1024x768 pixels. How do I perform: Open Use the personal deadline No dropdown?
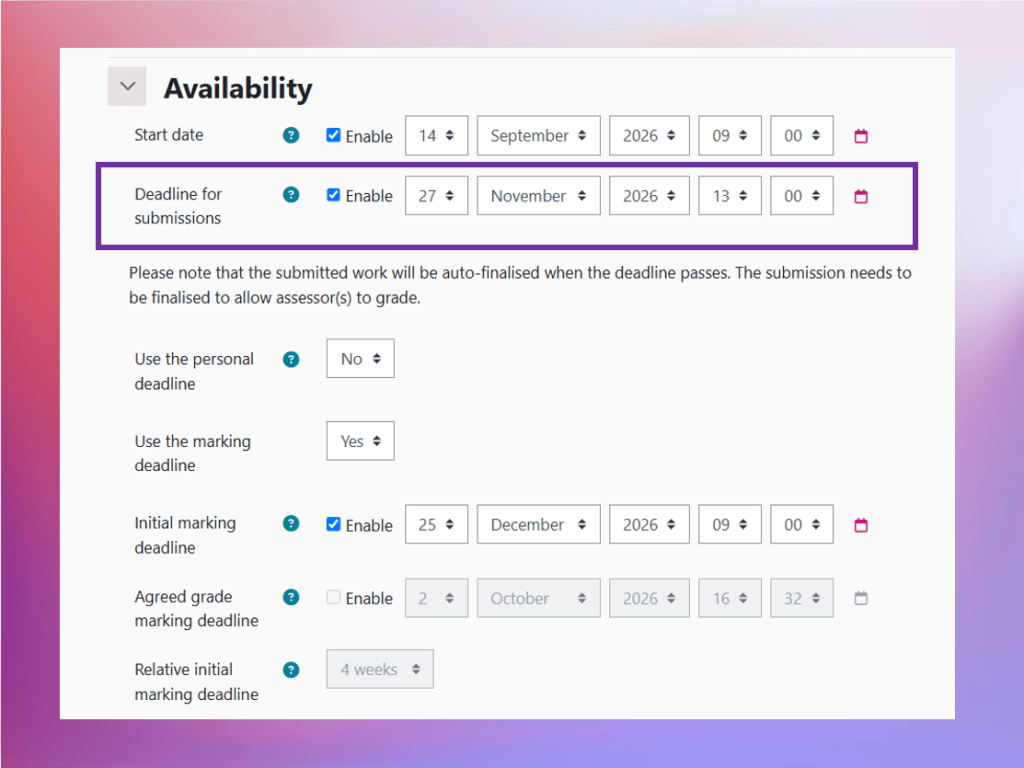[x=360, y=358]
